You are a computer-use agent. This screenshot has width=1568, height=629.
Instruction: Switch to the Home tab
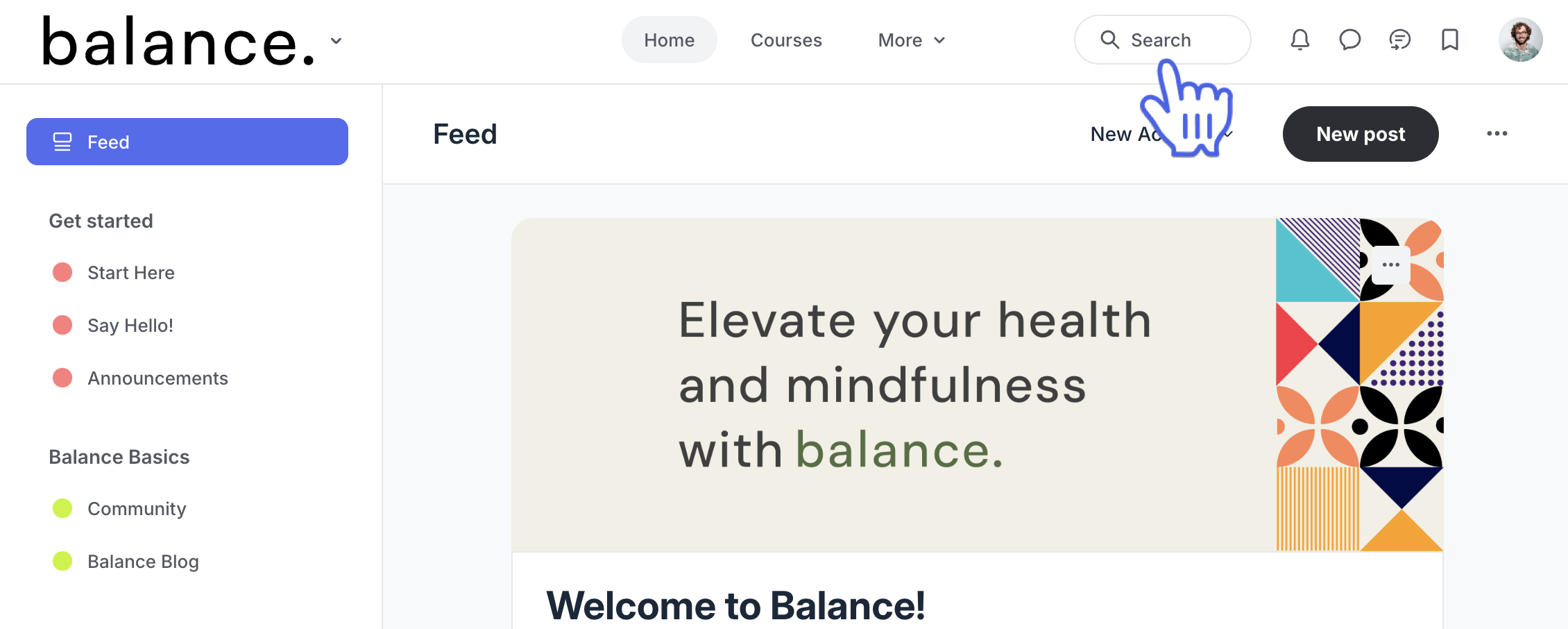pos(669,40)
